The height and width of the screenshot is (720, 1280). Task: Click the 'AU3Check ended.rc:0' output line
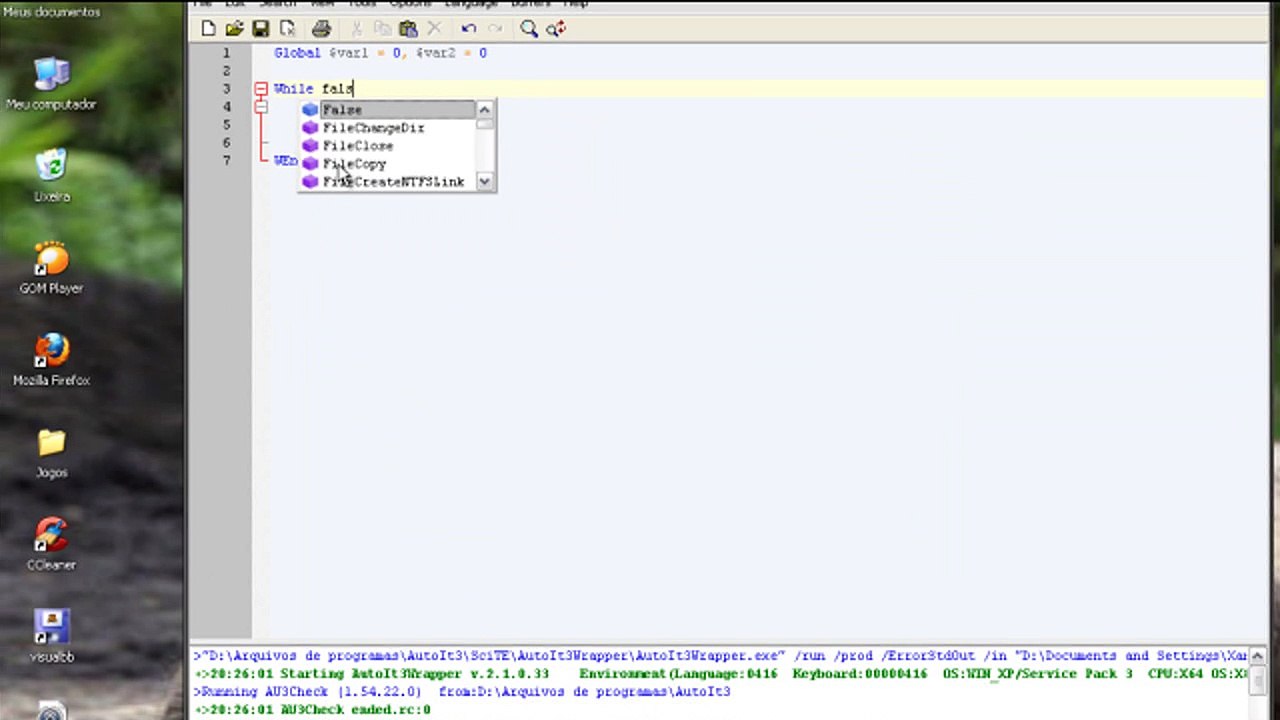click(312, 710)
